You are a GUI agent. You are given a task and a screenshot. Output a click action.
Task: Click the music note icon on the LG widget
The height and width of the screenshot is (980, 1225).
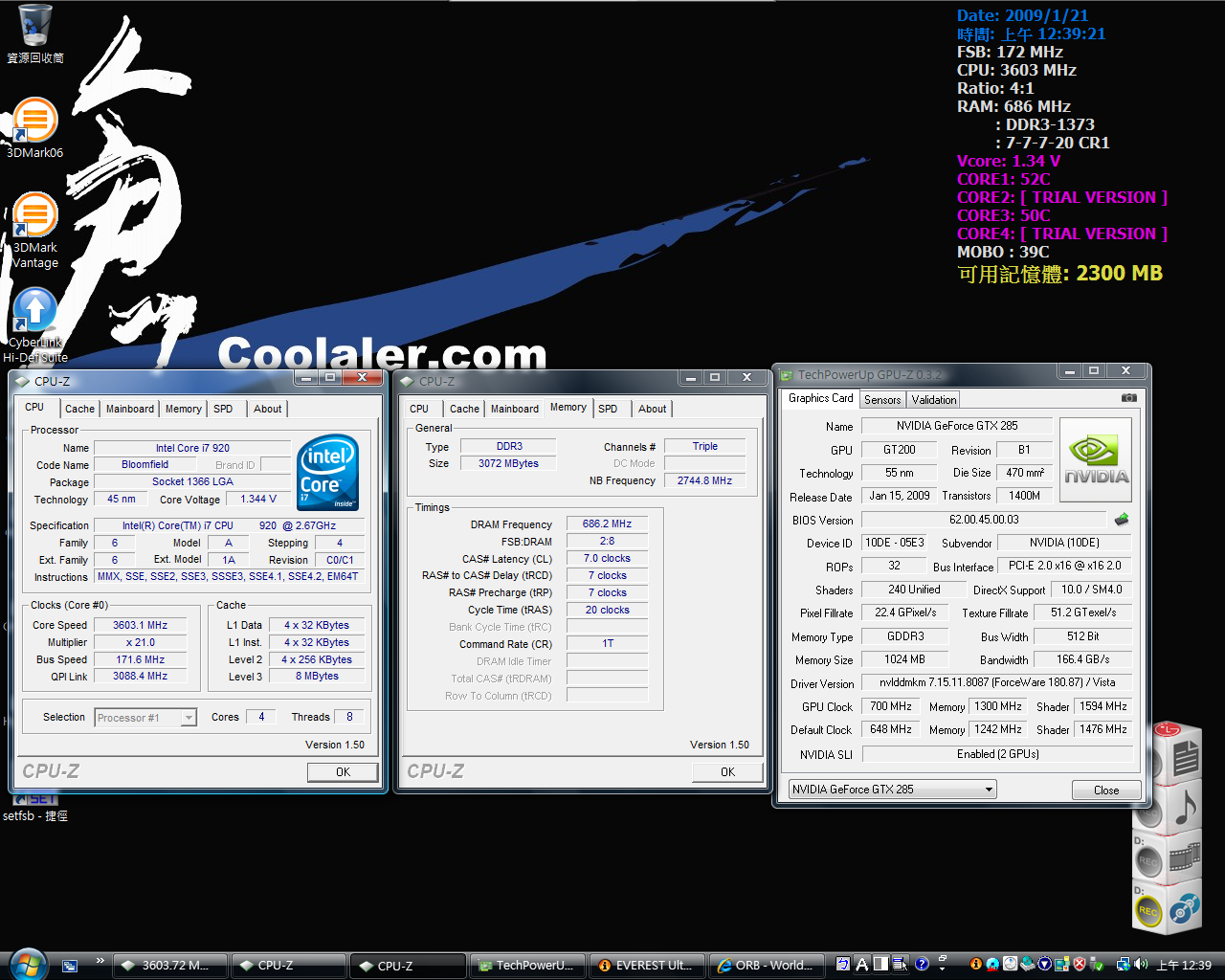(1185, 808)
